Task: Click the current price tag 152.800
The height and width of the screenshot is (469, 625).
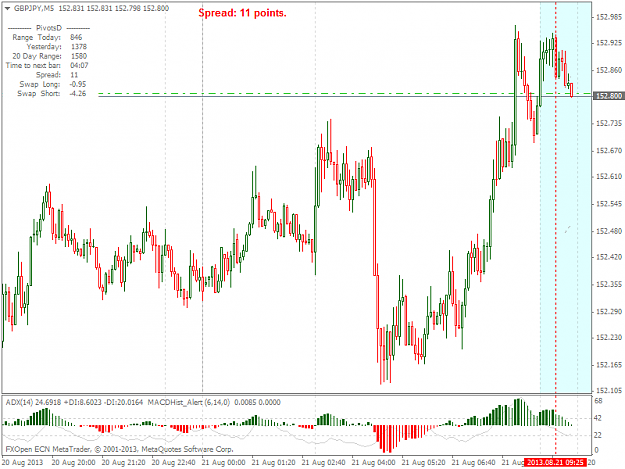Action: tap(608, 96)
